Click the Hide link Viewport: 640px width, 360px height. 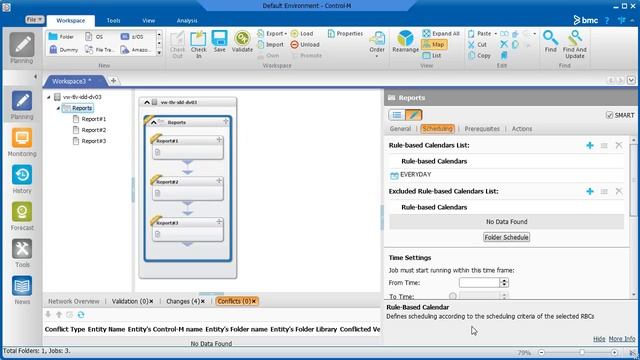tap(599, 339)
